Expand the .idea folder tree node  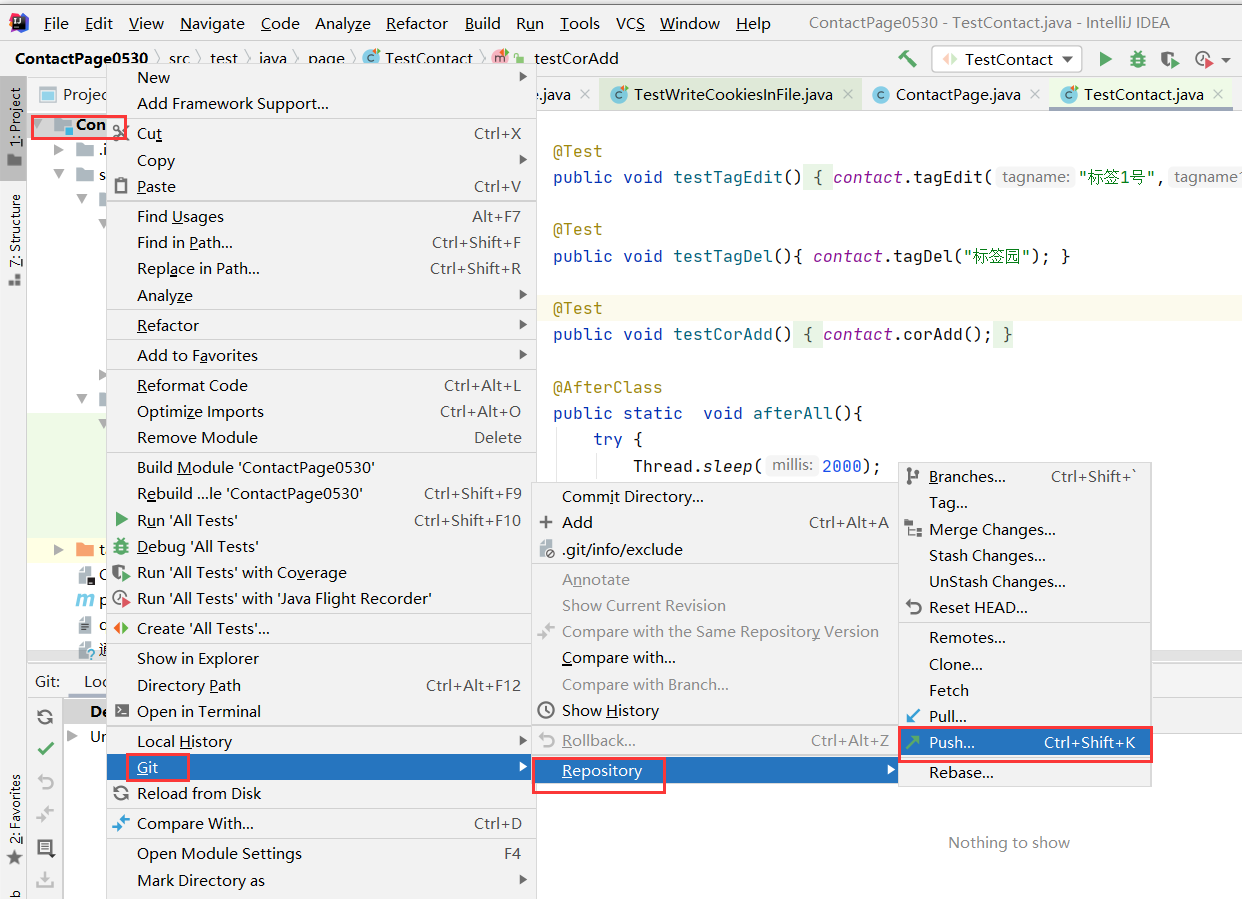(59, 150)
